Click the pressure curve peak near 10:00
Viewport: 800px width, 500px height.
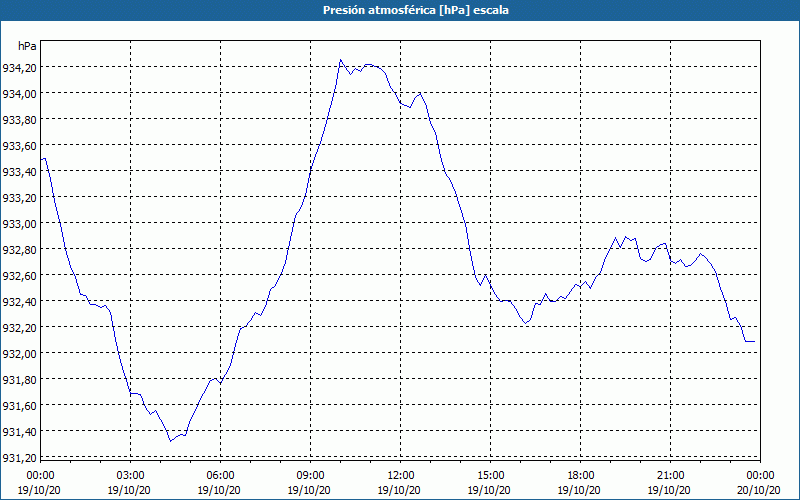point(340,60)
